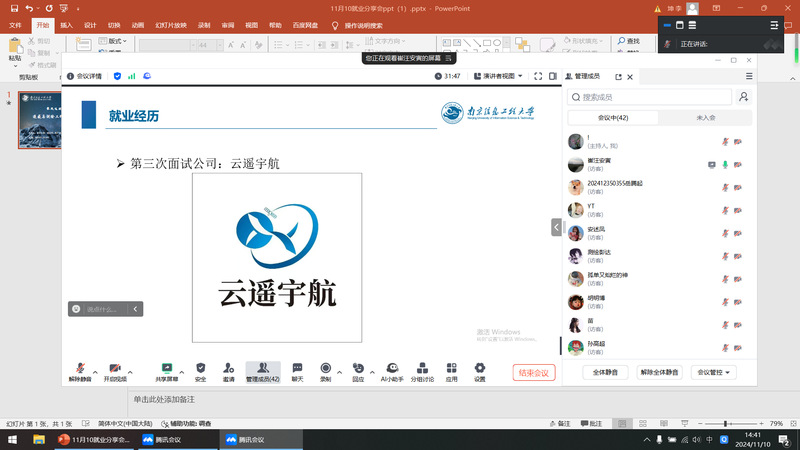800x450 pixels.
Task: Expand reactions options arrow
Action: click(x=372, y=372)
